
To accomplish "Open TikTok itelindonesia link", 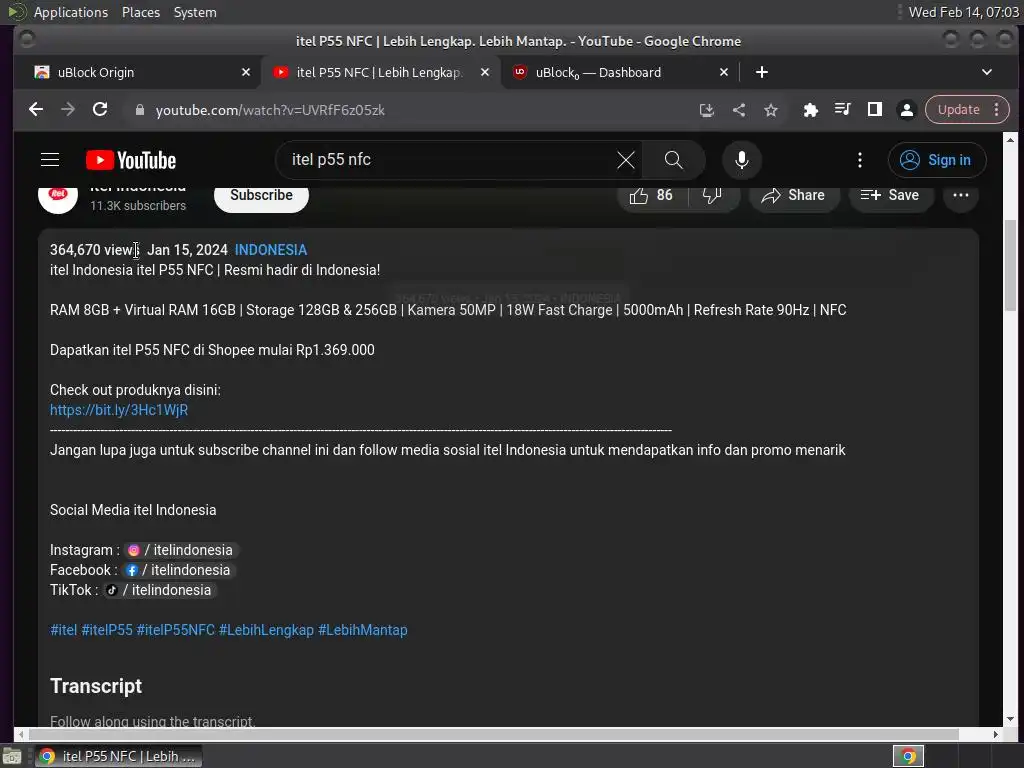I will 159,590.
